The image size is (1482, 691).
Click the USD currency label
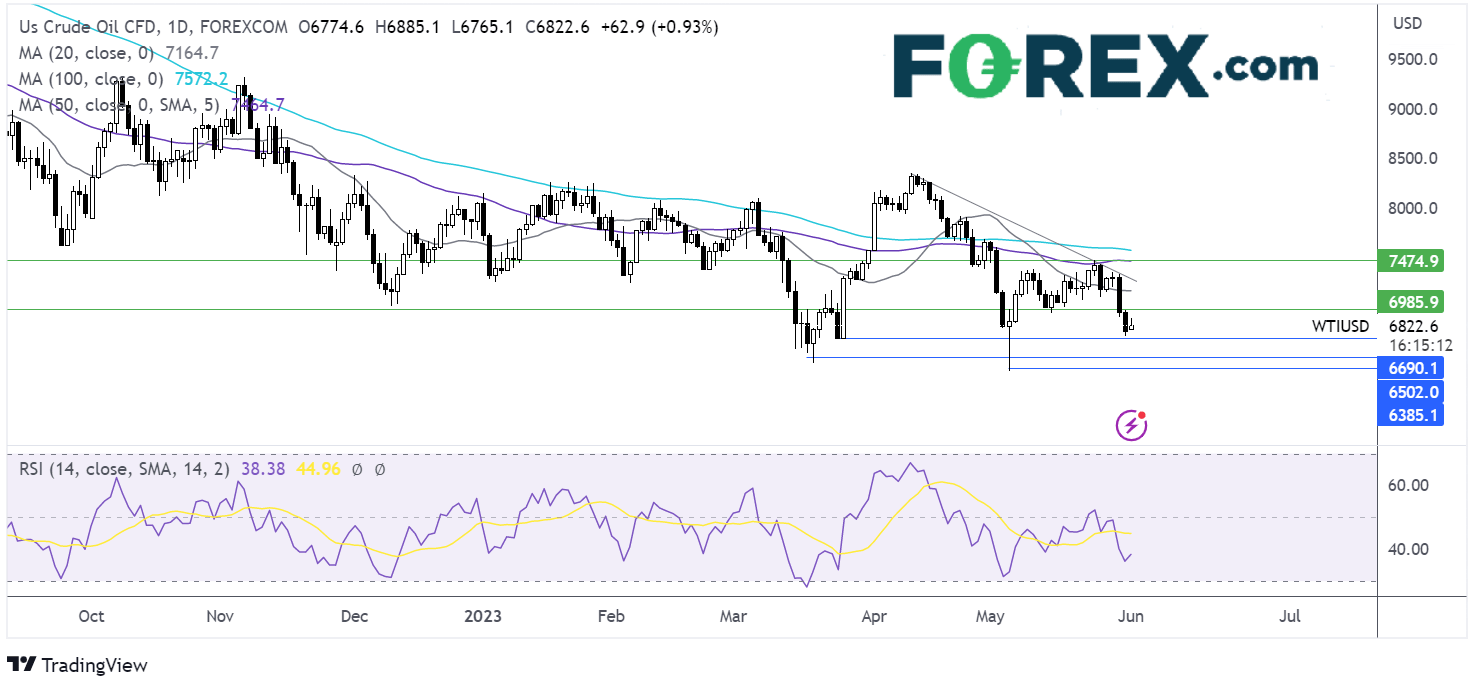pyautogui.click(x=1408, y=22)
